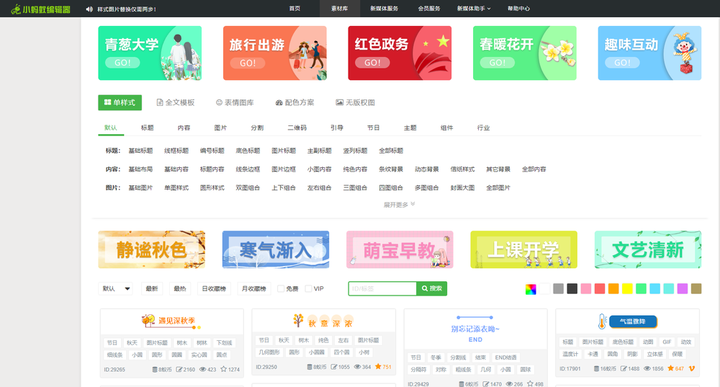Click the coin price icon on ID:29265 card
Viewport: 720px width, 387px height.
coord(155,369)
